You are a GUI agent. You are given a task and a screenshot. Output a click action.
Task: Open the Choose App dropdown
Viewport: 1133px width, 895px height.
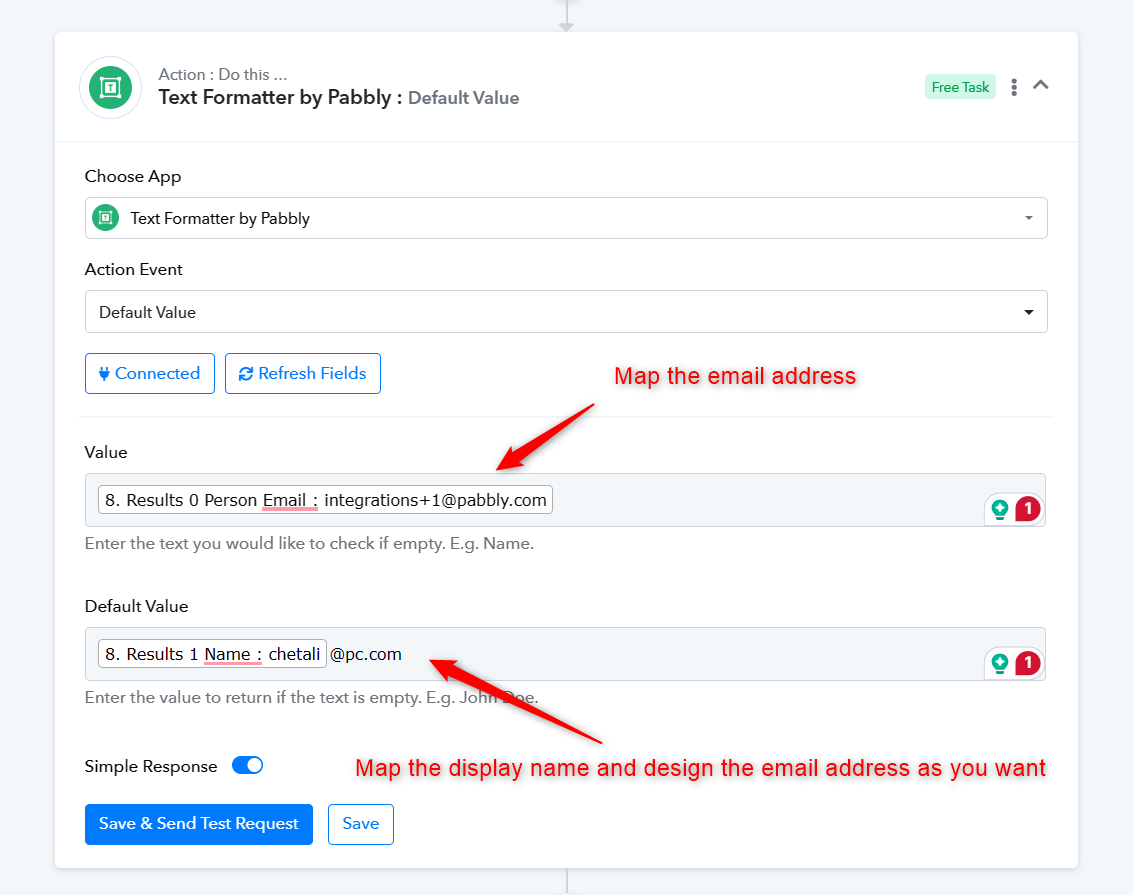(x=565, y=218)
